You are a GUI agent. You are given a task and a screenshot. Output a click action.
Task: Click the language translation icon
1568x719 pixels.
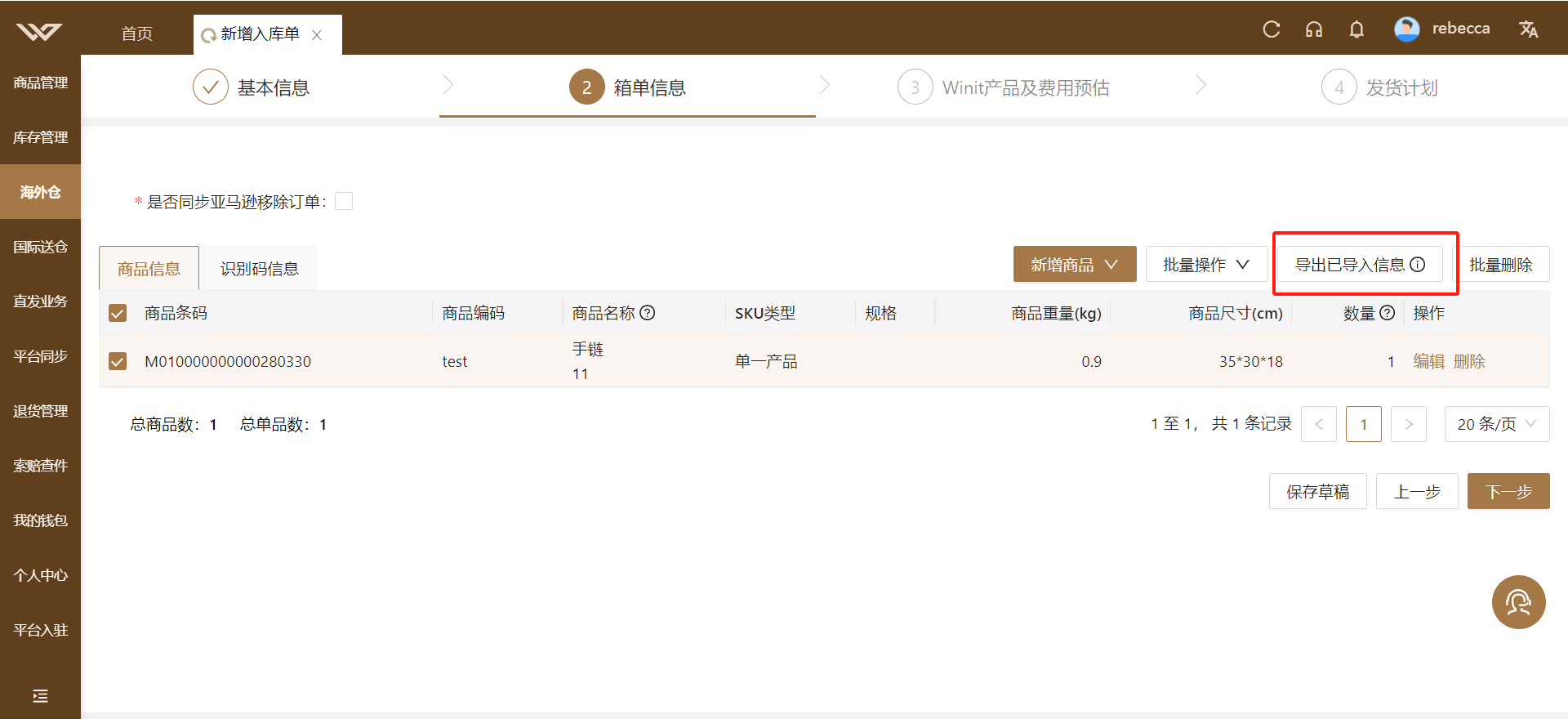pos(1528,29)
